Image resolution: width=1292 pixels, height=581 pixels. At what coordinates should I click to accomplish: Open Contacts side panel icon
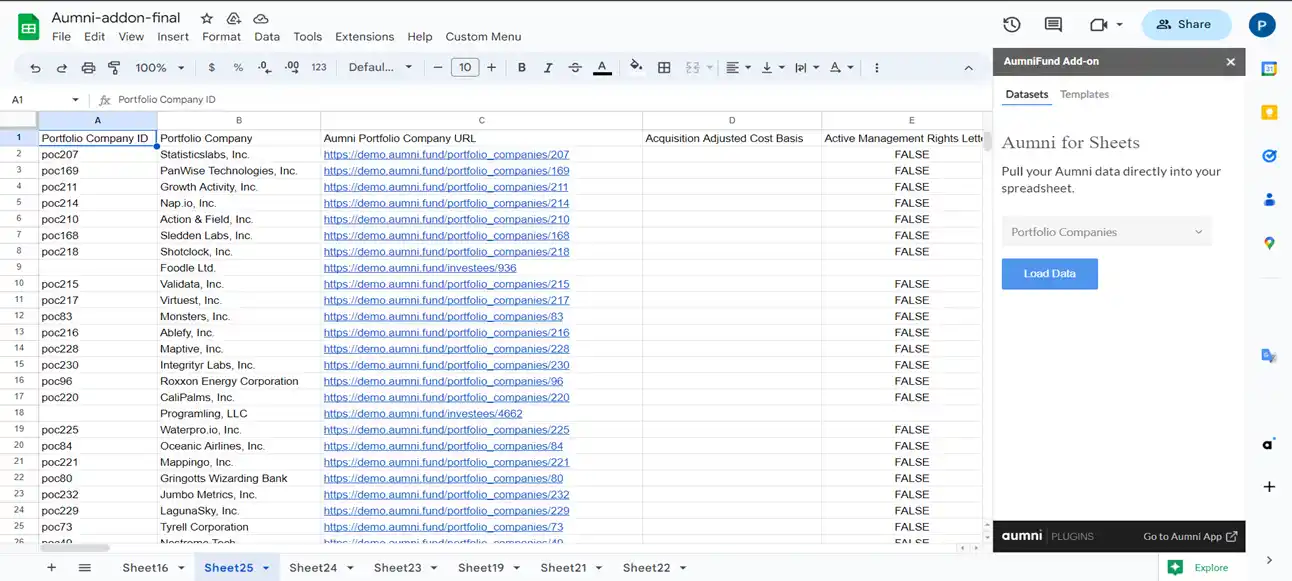click(1269, 199)
